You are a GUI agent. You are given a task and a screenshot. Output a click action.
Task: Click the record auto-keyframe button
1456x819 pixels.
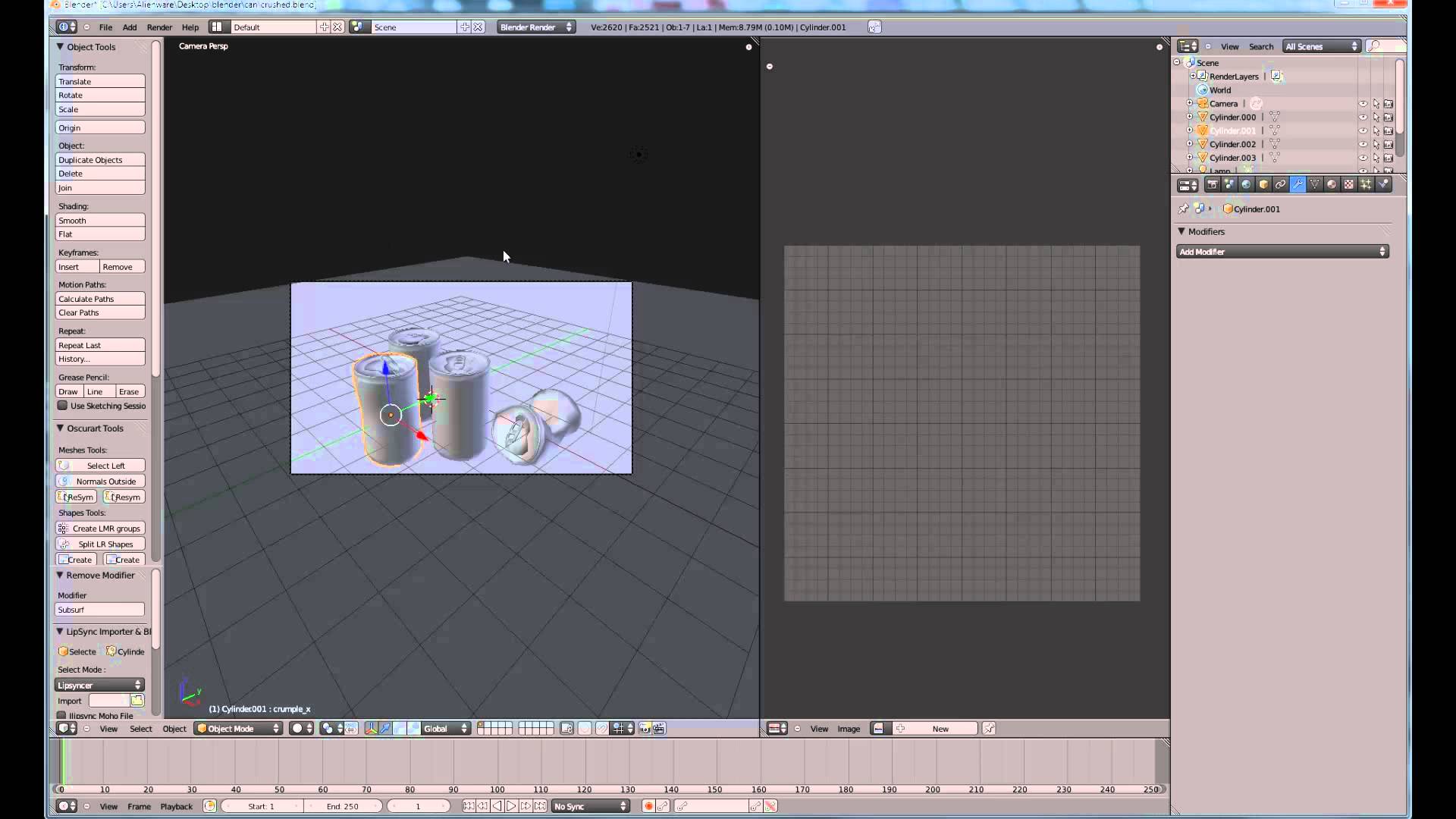click(x=648, y=806)
